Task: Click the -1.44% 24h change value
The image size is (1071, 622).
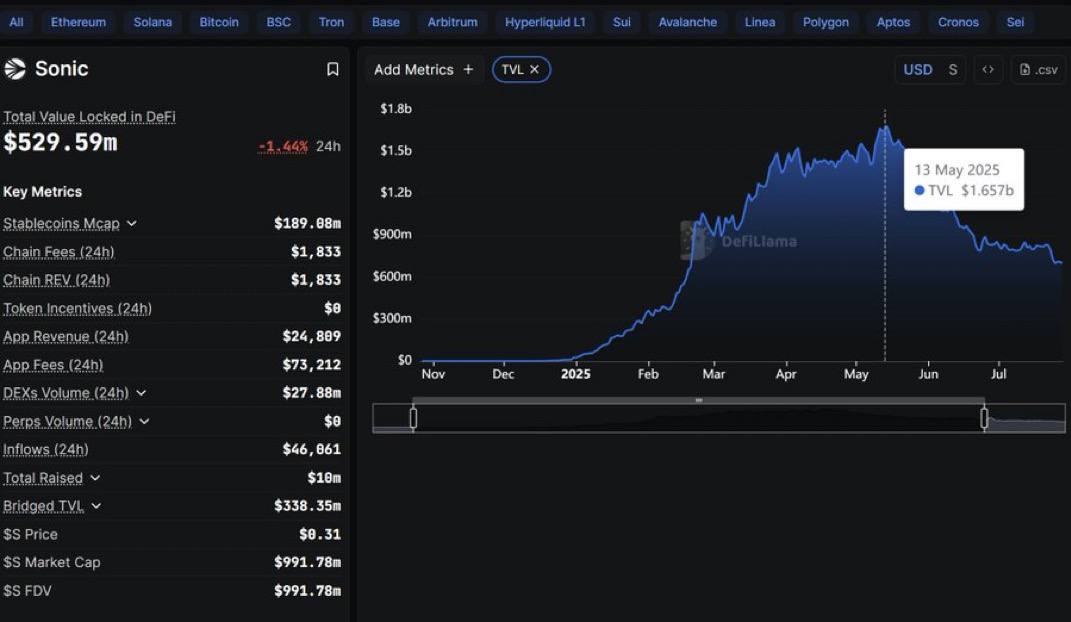Action: [x=283, y=146]
